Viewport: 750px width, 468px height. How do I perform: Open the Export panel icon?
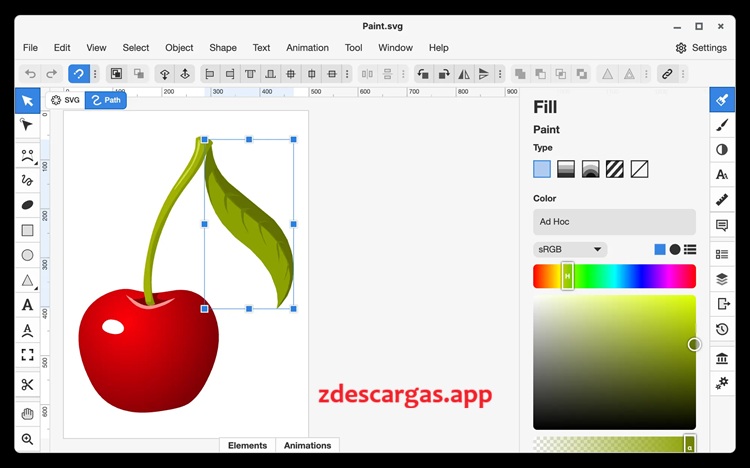(x=723, y=303)
